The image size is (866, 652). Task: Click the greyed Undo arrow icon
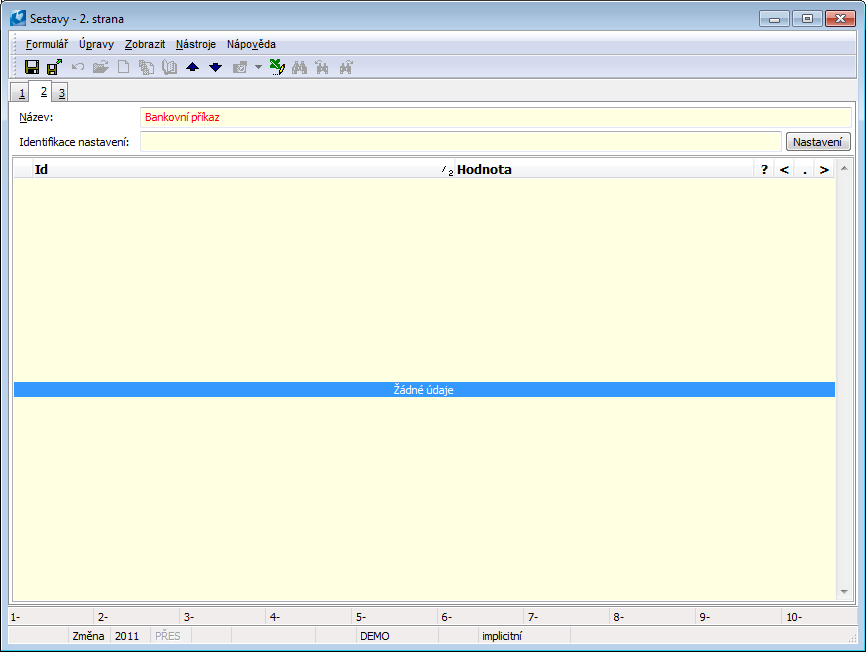[78, 67]
